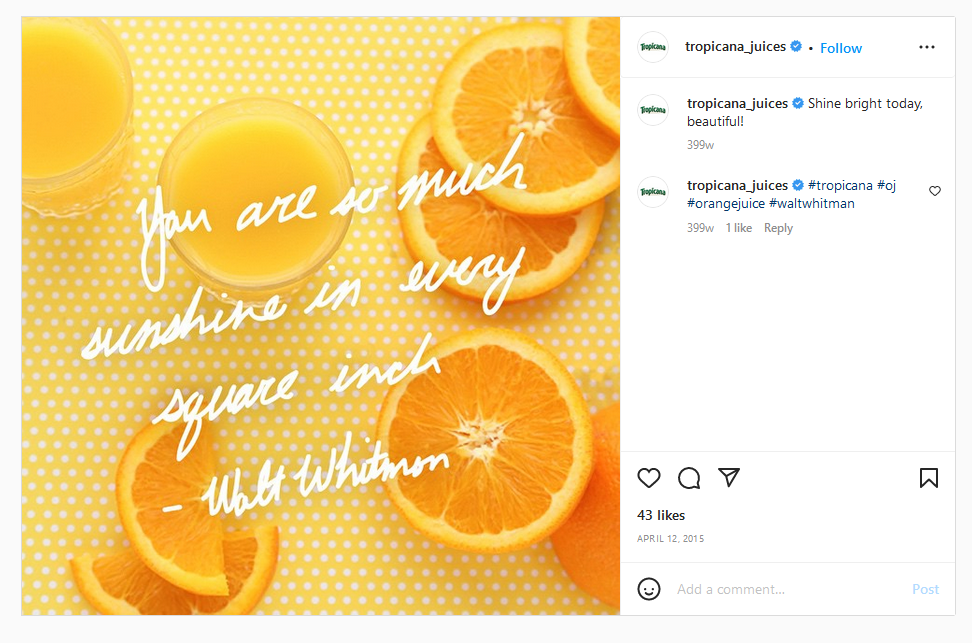This screenshot has width=972, height=643.
Task: Click the Tropicana avatar beside the caption
Action: (x=653, y=110)
